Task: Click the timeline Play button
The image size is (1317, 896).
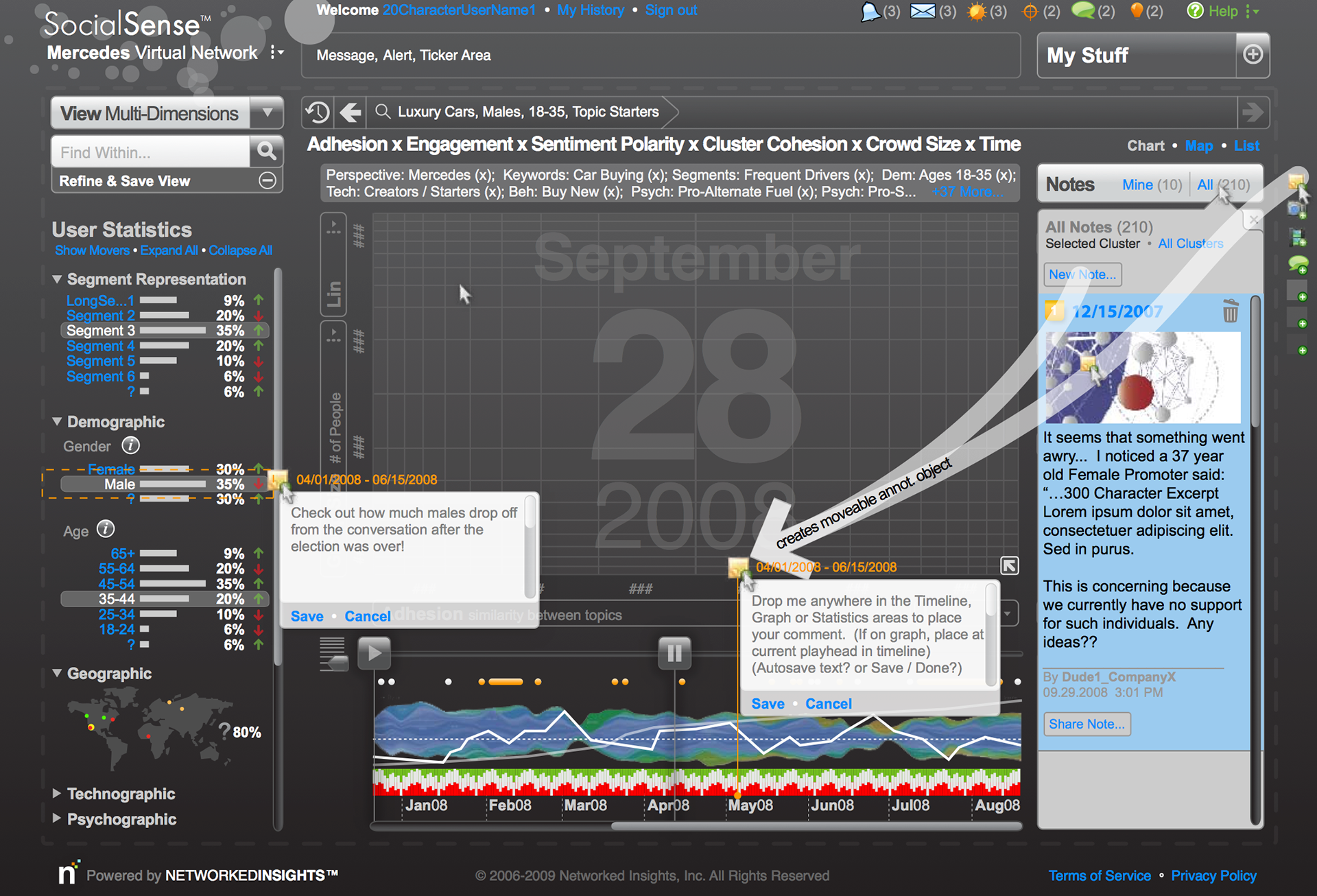Action: (x=374, y=652)
